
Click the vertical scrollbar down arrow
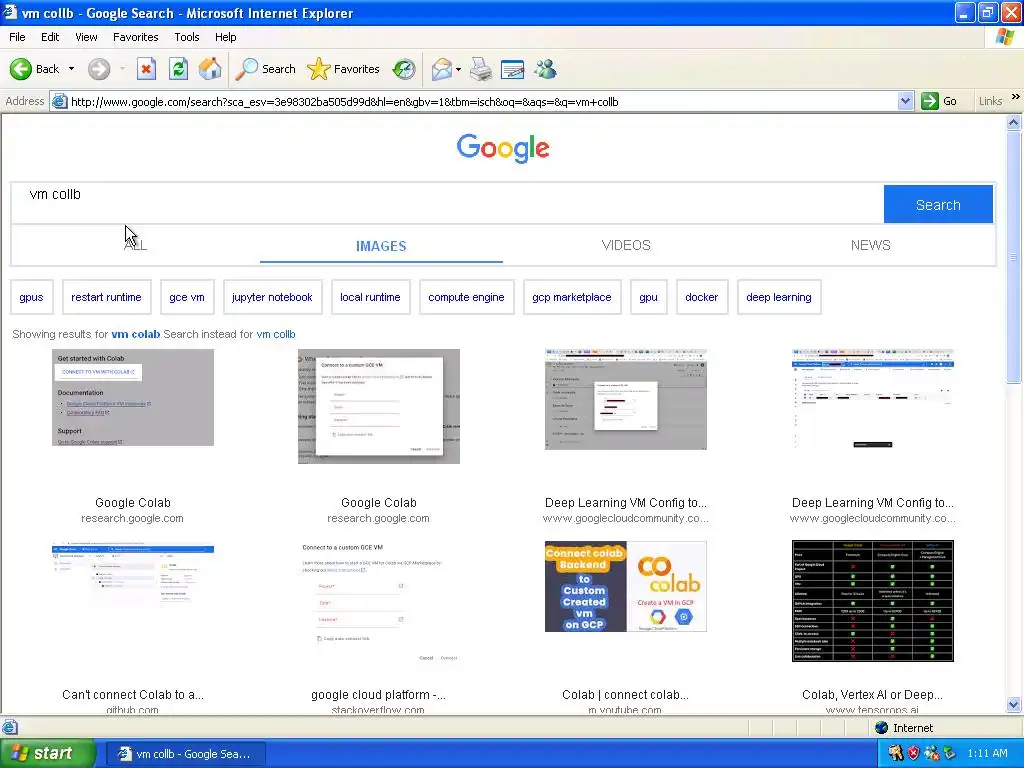1014,704
